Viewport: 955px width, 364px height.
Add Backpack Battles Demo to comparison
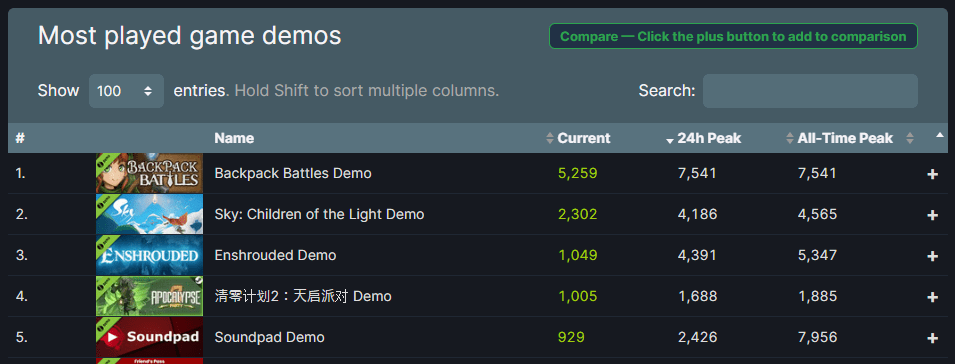tap(932, 174)
